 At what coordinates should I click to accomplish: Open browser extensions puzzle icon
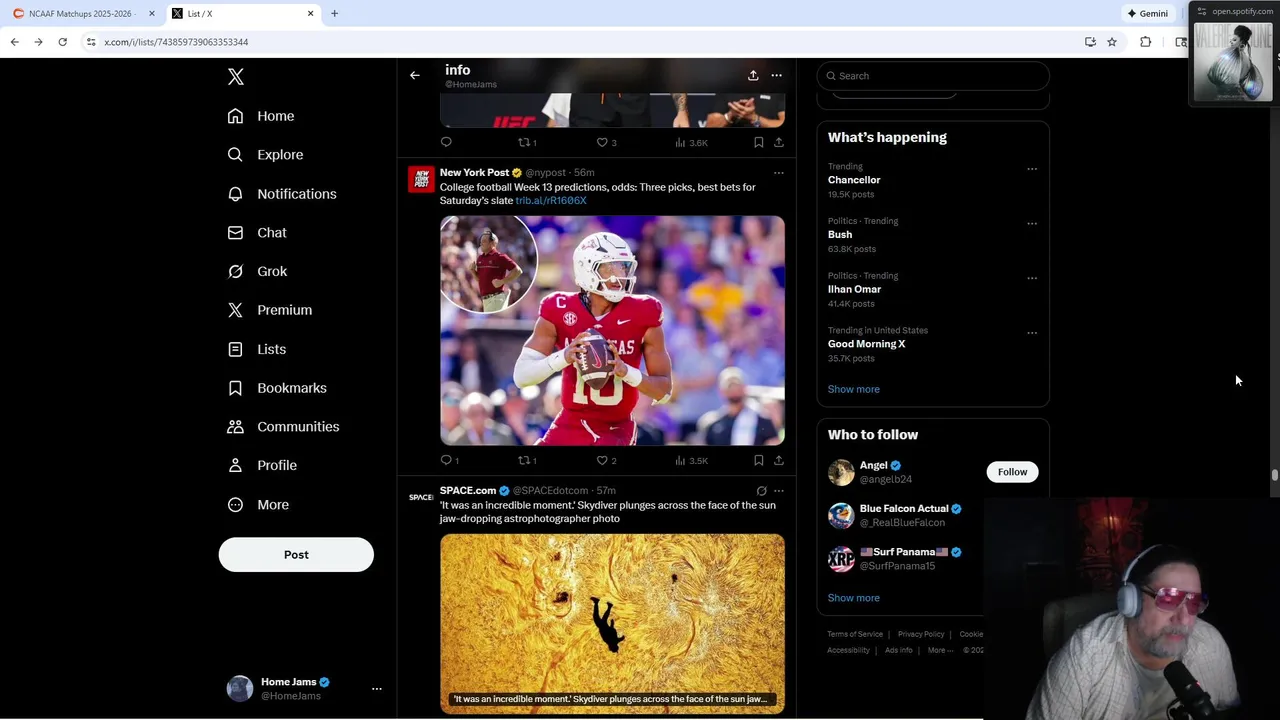click(x=1145, y=42)
